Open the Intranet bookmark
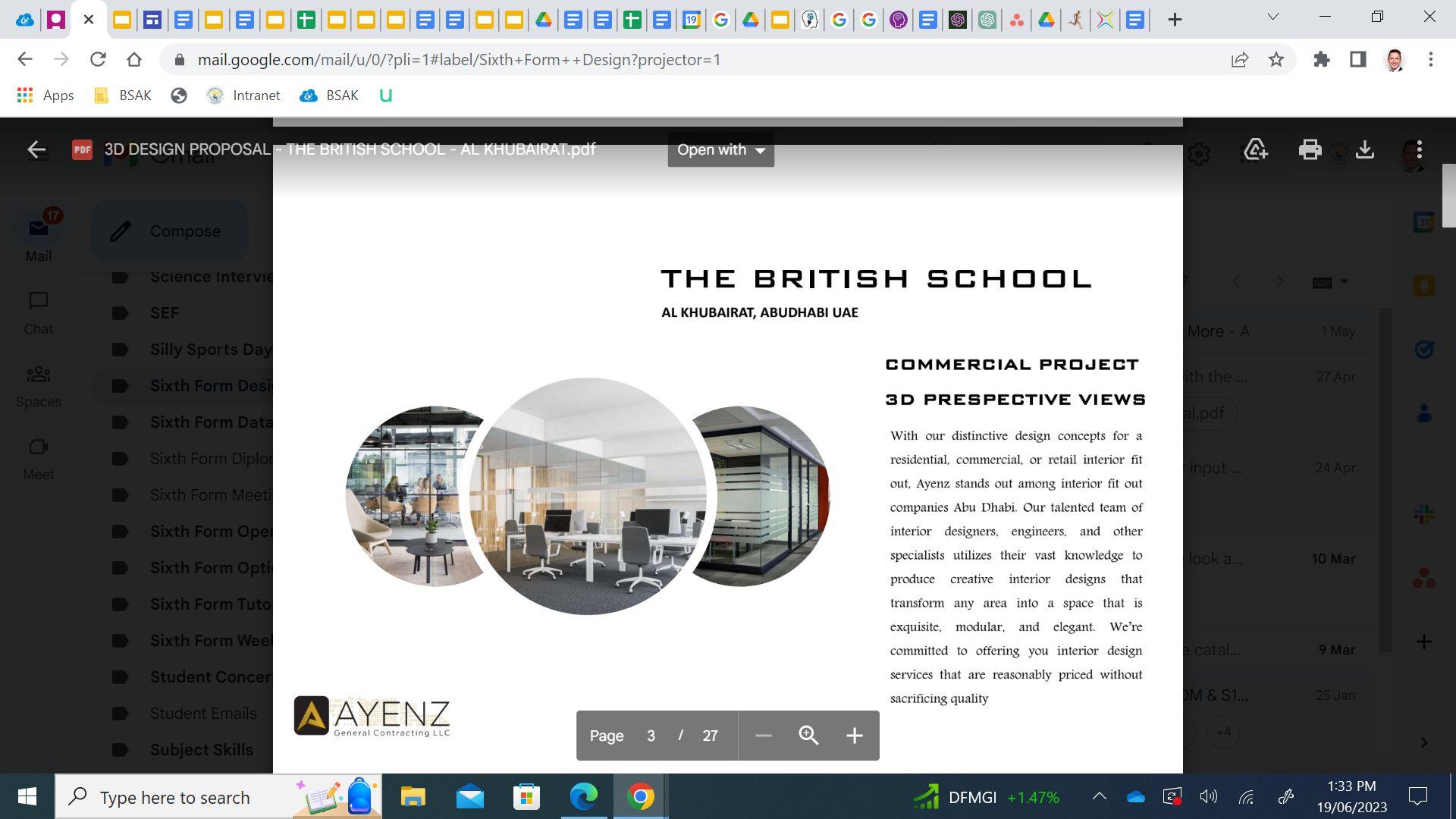Screen dimensions: 1456x819 pos(243,96)
